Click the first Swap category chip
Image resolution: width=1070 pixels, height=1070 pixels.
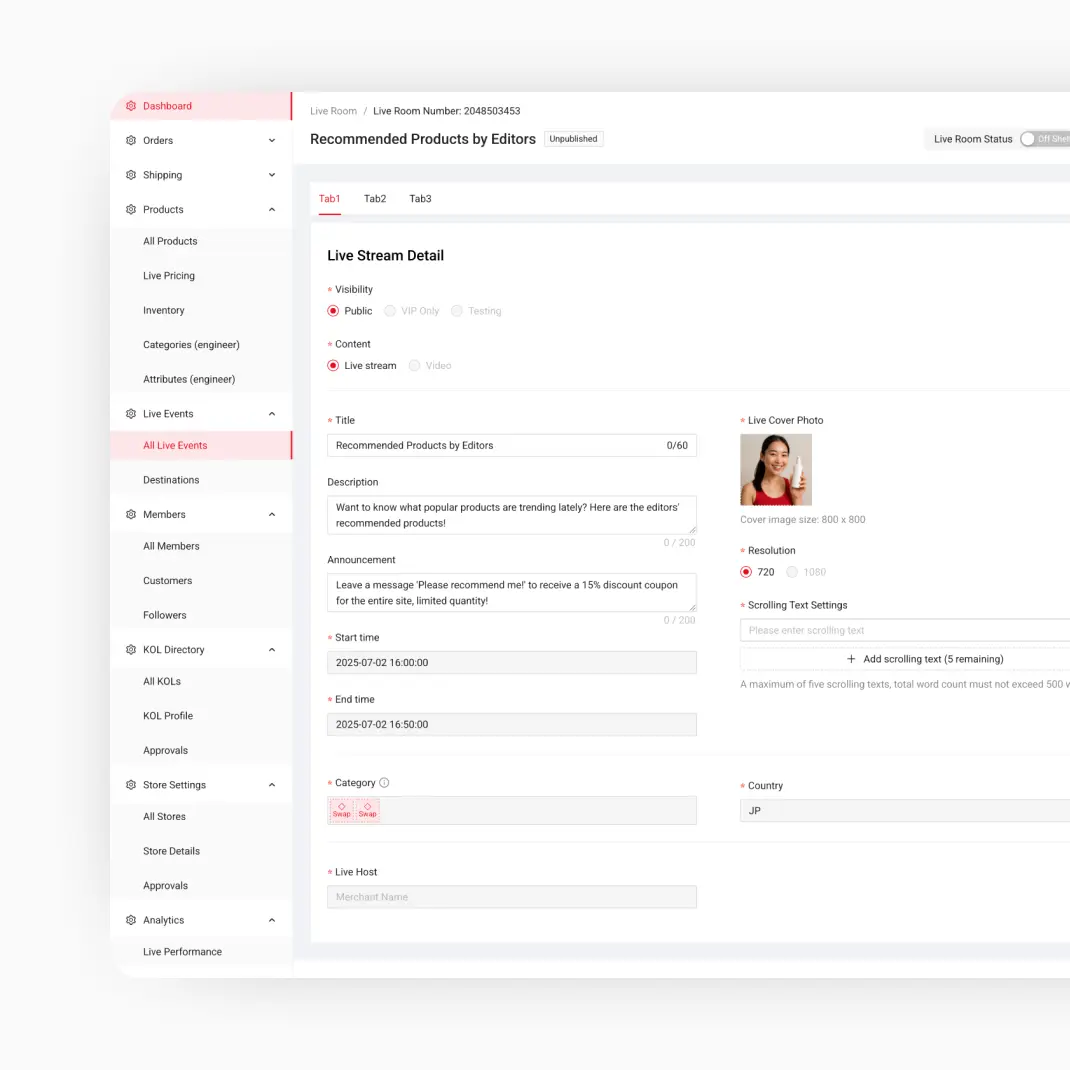pyautogui.click(x=341, y=808)
